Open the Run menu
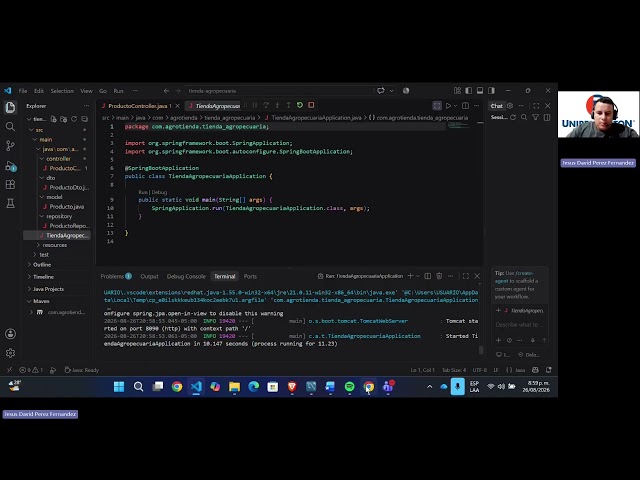The image size is (640, 480). [118, 91]
